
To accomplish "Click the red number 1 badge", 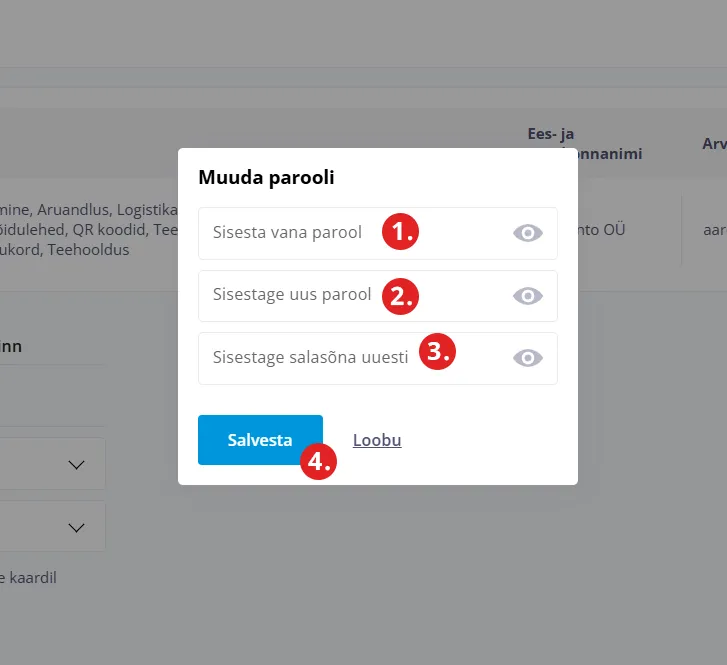I will (x=399, y=232).
